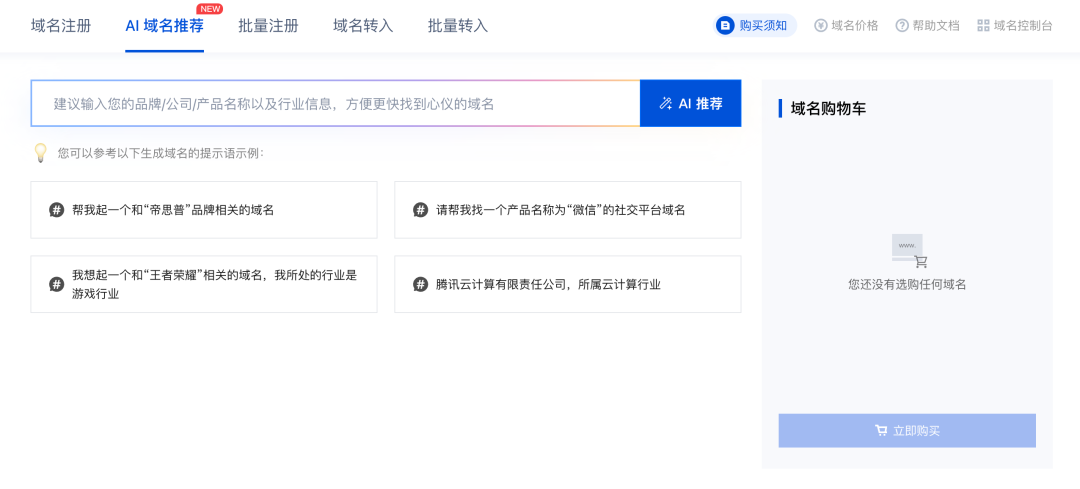The height and width of the screenshot is (489, 1080).
Task: Open the 帮助文档 link
Action: [927, 25]
